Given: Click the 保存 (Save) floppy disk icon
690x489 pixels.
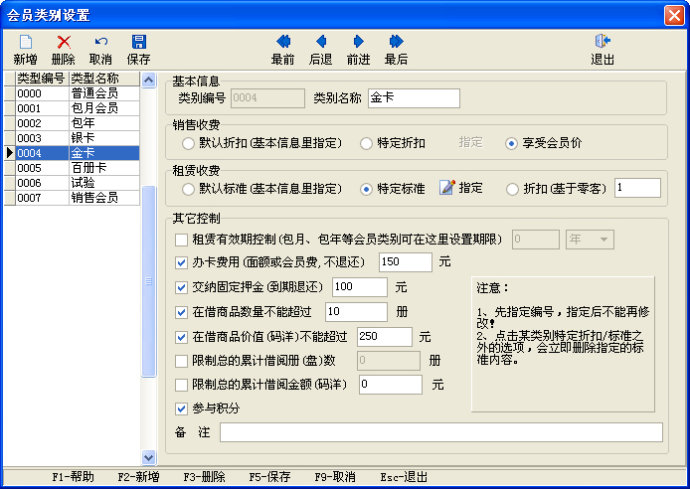Looking at the screenshot, I should 139,42.
